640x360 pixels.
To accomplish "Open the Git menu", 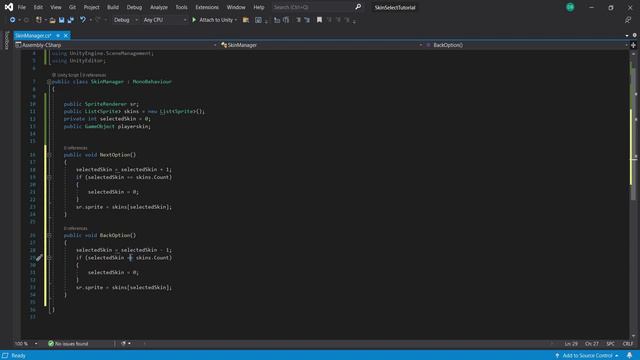I will [72, 7].
